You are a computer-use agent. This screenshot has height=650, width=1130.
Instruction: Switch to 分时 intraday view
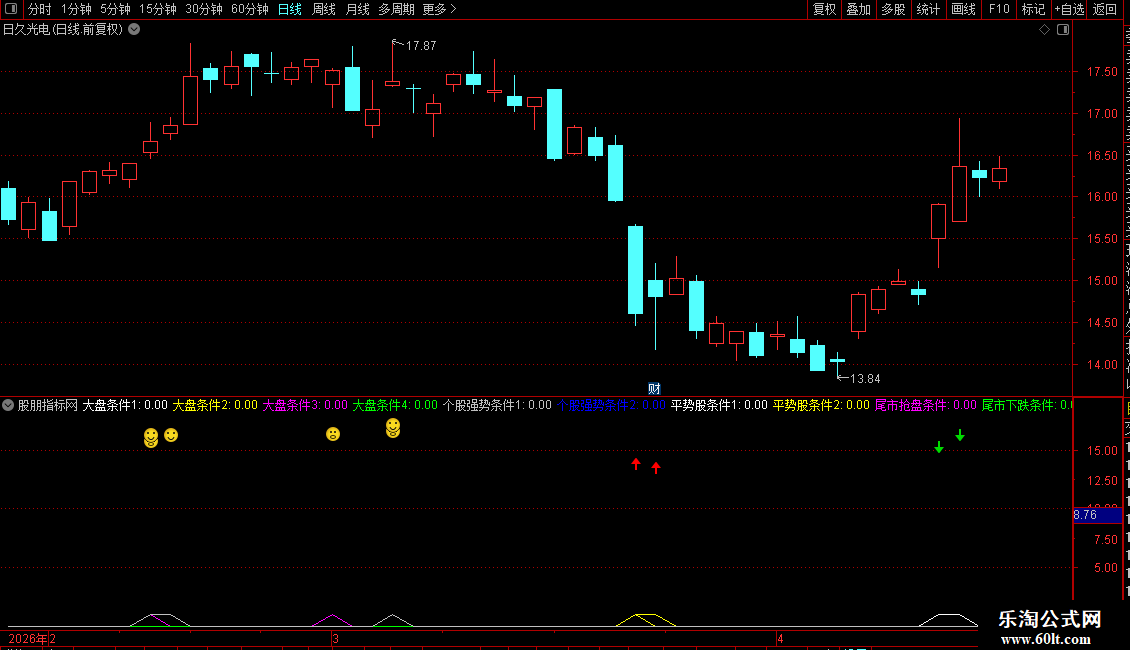pos(40,9)
